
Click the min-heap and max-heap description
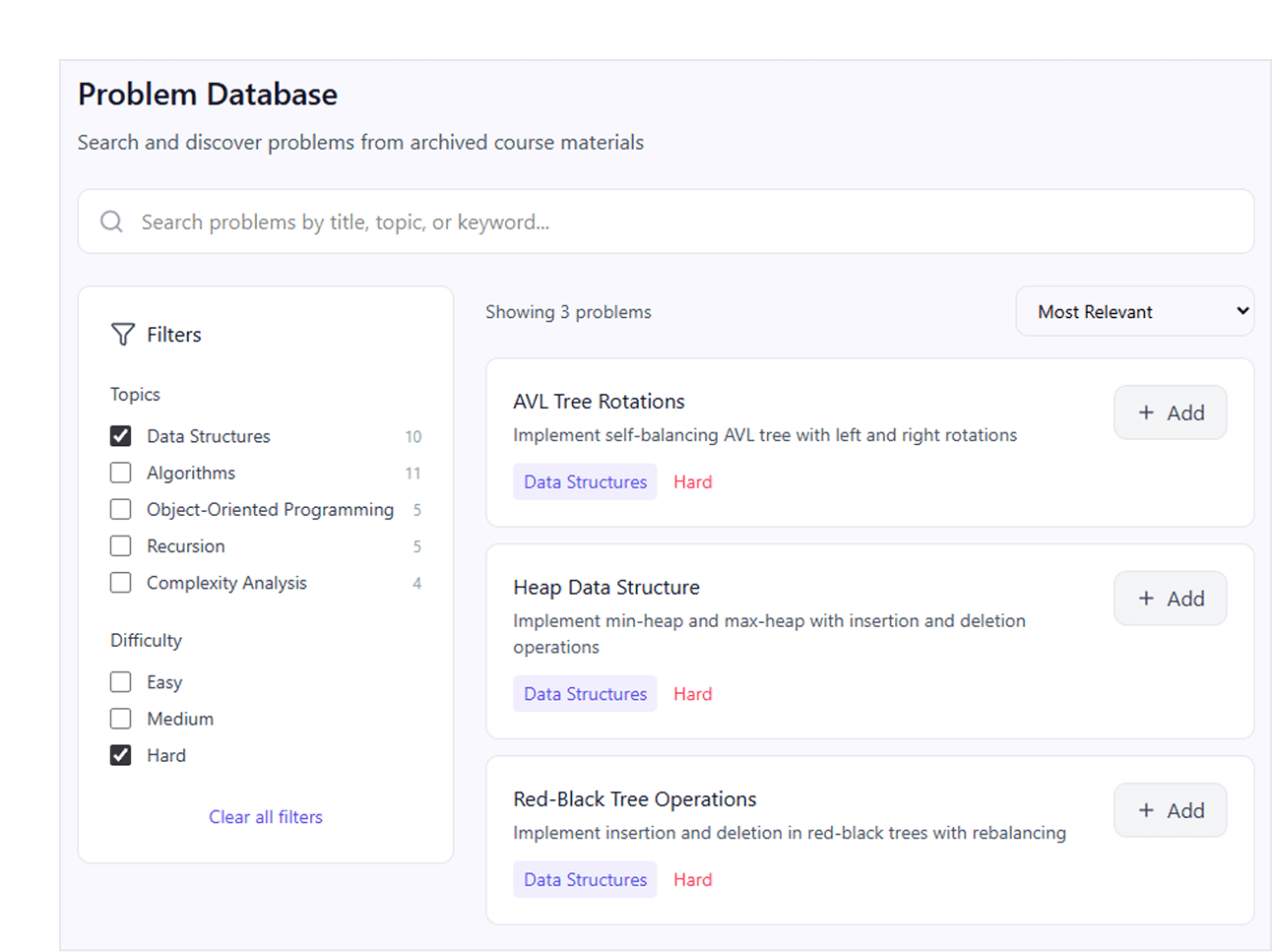click(769, 634)
